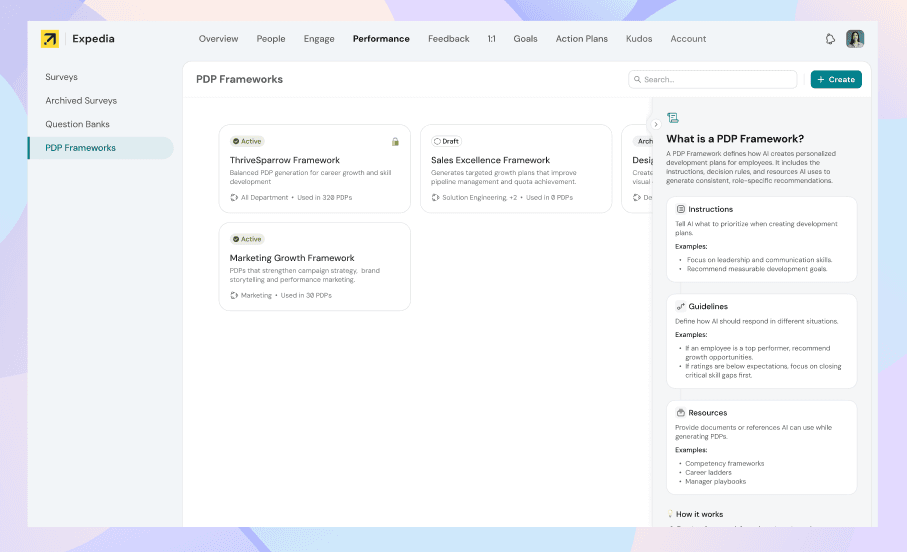Open the user profile avatar

pyautogui.click(x=855, y=39)
